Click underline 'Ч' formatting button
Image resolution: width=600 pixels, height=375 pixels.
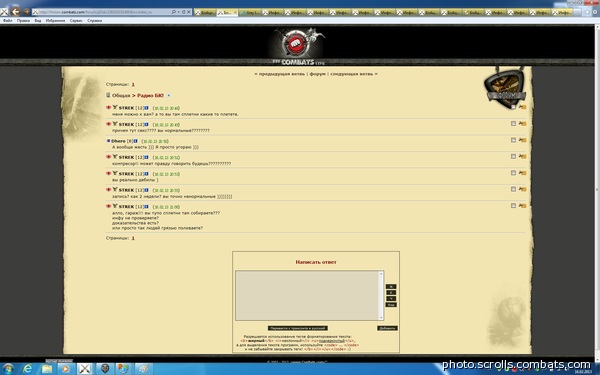coord(391,298)
